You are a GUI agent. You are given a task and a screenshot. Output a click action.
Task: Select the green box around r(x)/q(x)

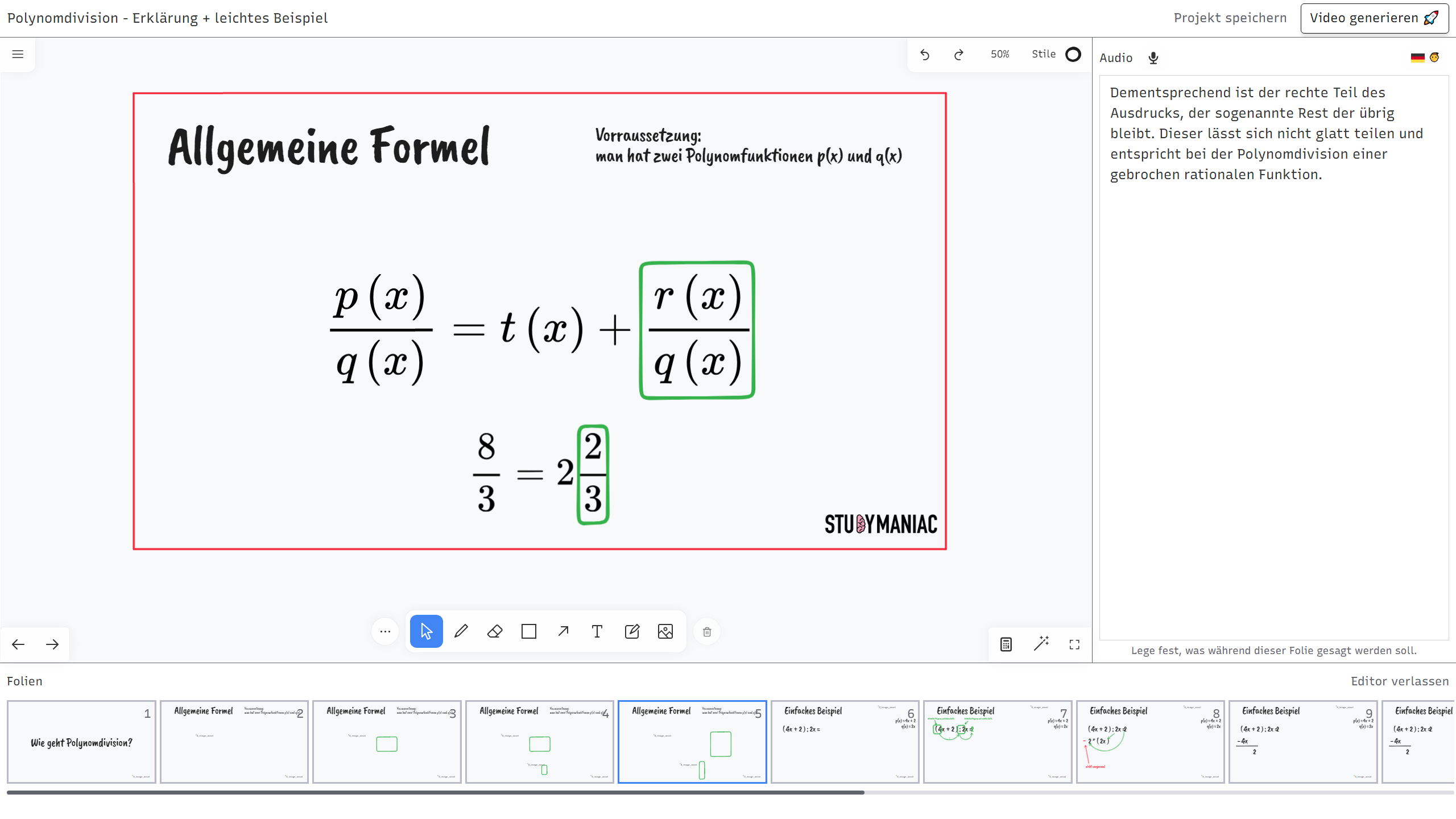[x=697, y=330]
